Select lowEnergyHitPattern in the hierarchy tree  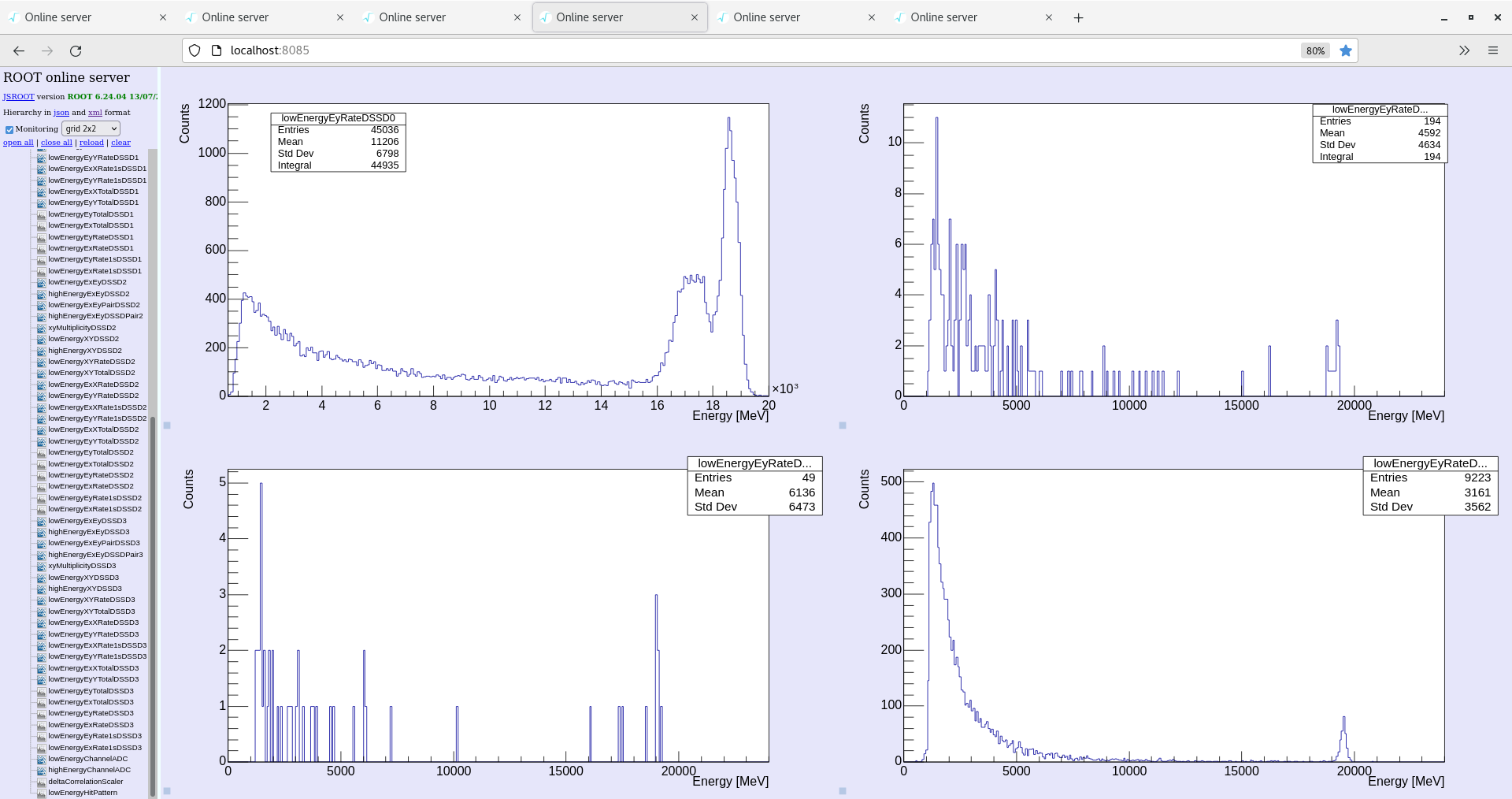coord(83,793)
